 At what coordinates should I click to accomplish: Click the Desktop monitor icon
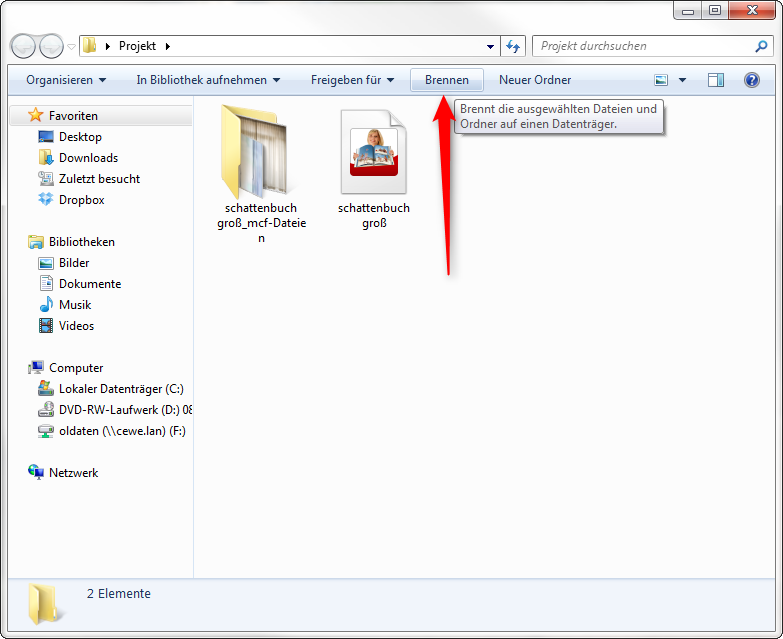point(45,137)
